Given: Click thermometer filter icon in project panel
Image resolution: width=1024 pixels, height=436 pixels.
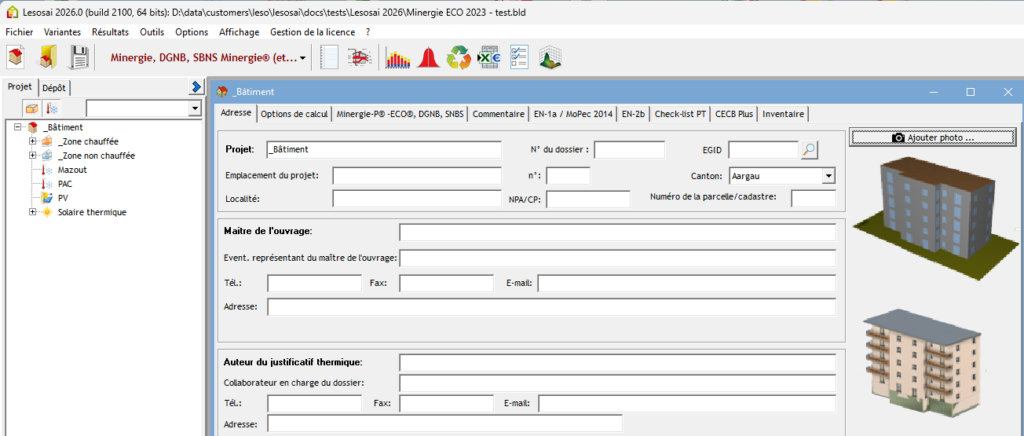Looking at the screenshot, I should pyautogui.click(x=53, y=108).
